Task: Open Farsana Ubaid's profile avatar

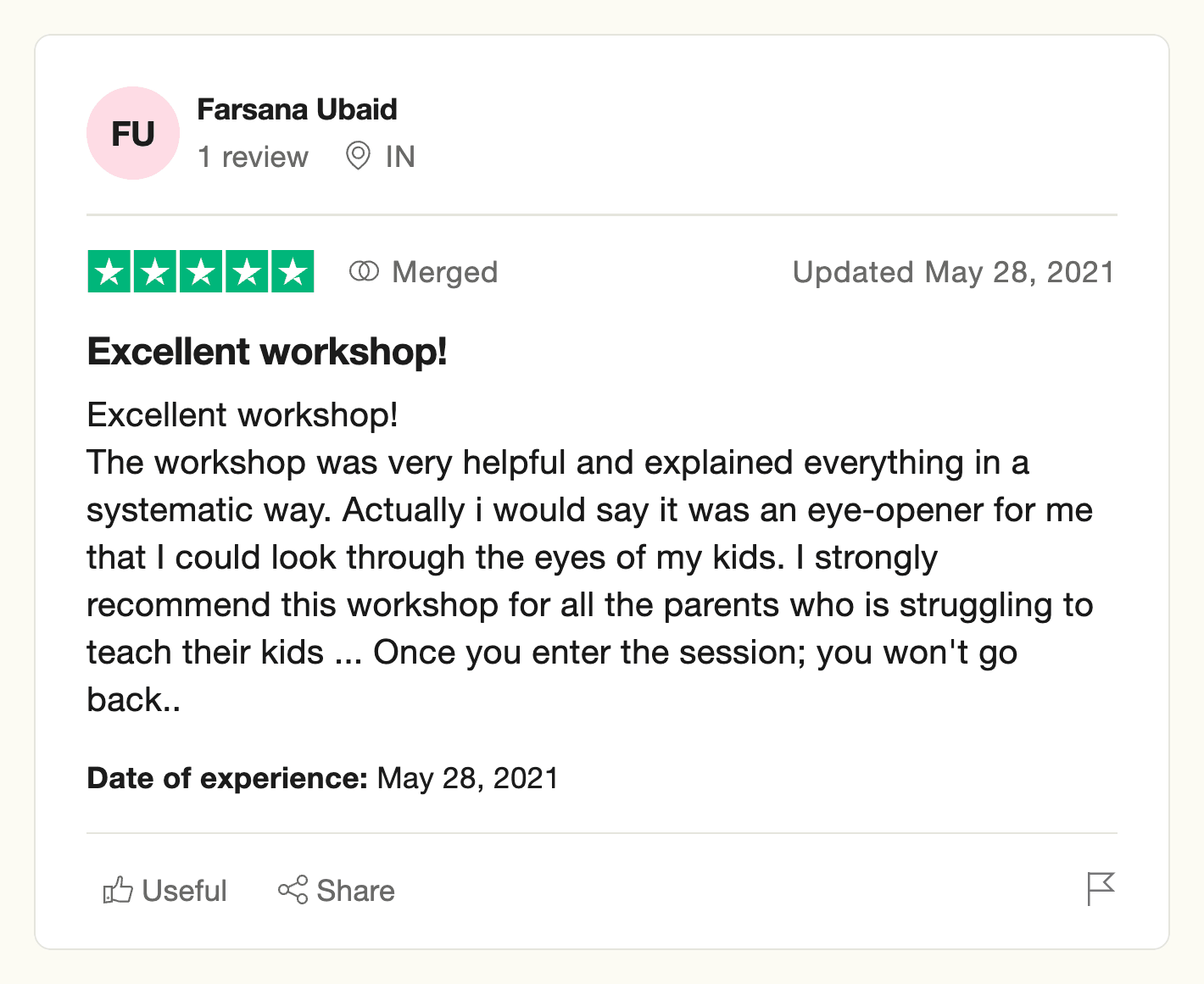Action: pyautogui.click(x=133, y=133)
